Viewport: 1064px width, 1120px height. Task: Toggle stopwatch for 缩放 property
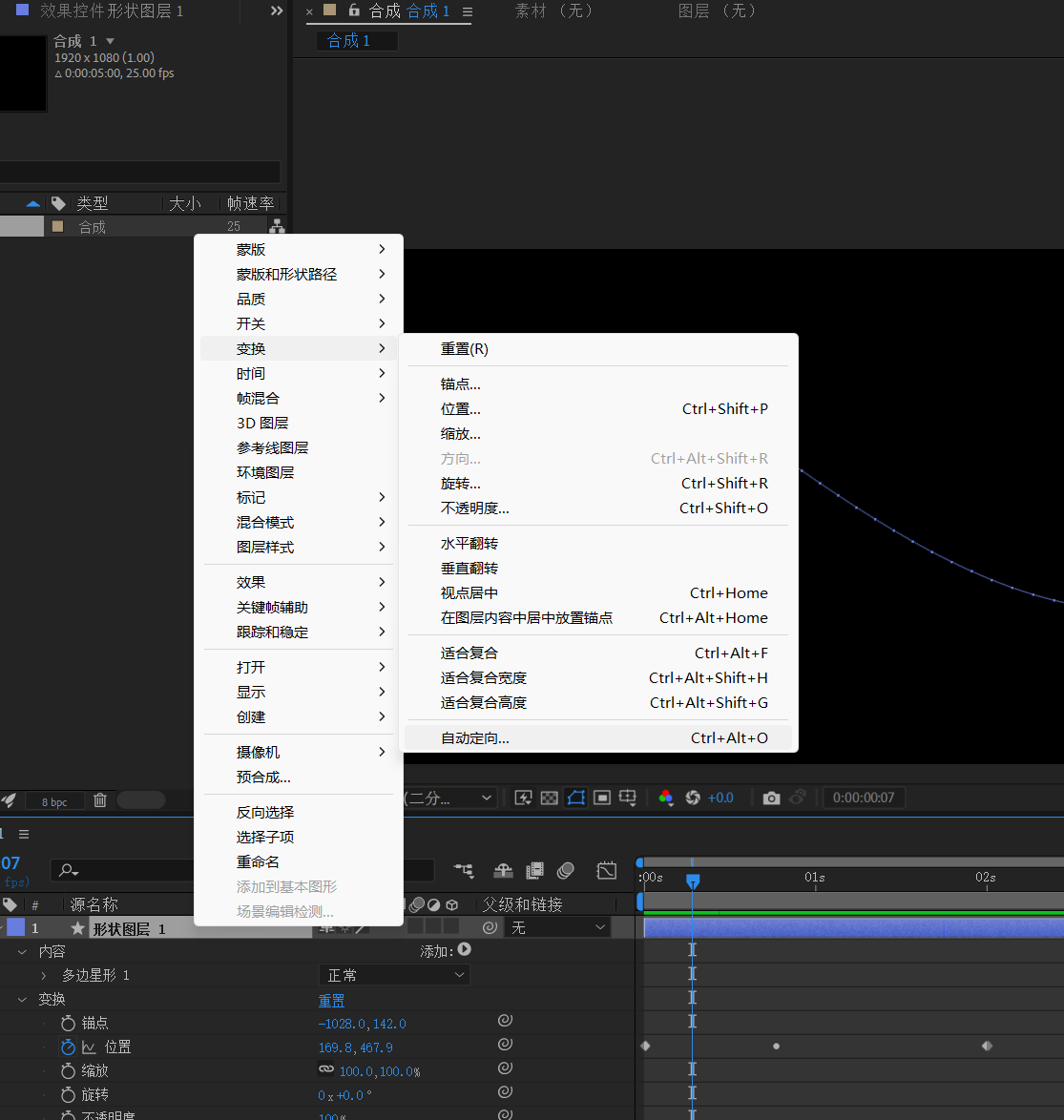68,1070
